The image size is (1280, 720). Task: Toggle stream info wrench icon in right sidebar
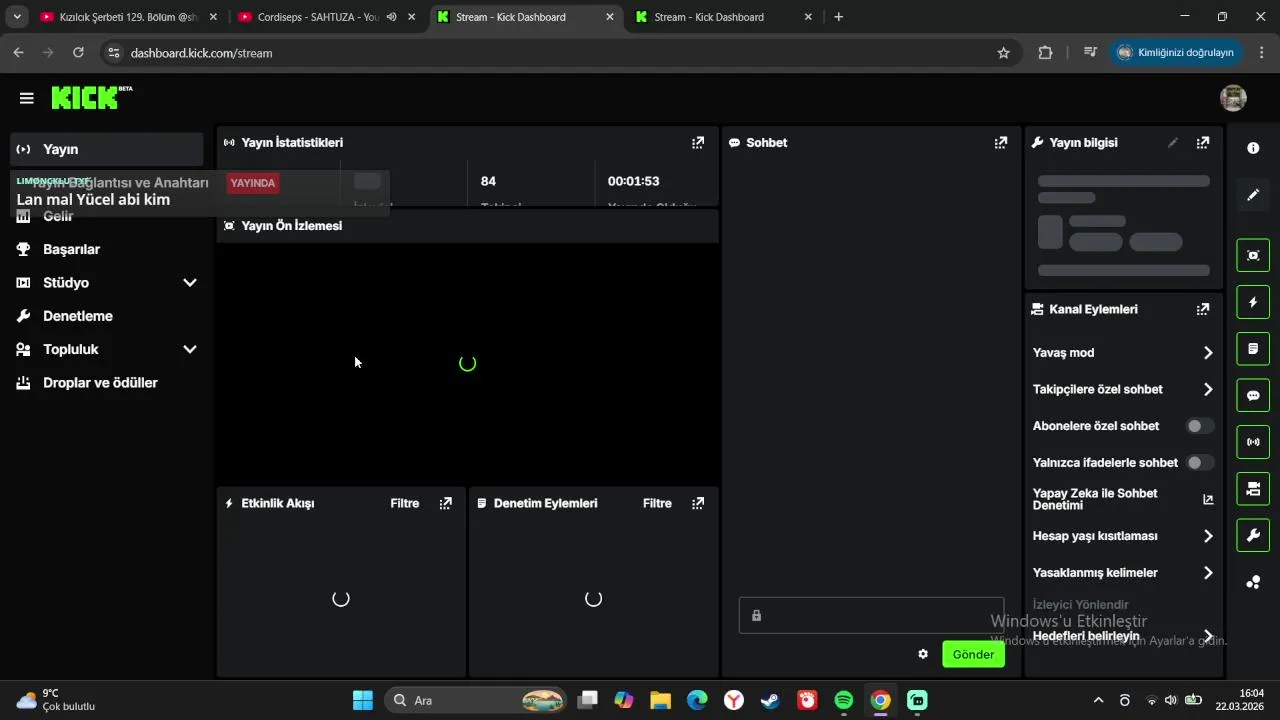(1253, 535)
